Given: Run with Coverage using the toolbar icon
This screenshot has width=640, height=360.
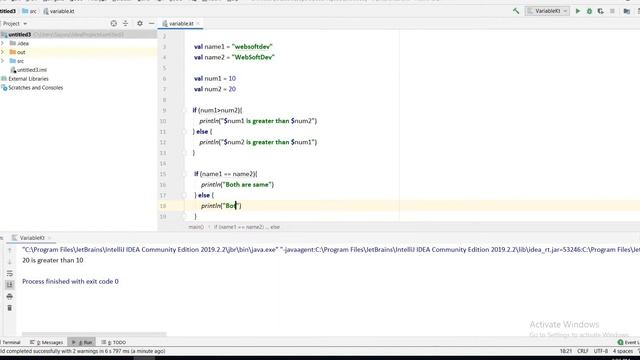Looking at the screenshot, I should tap(600, 11).
